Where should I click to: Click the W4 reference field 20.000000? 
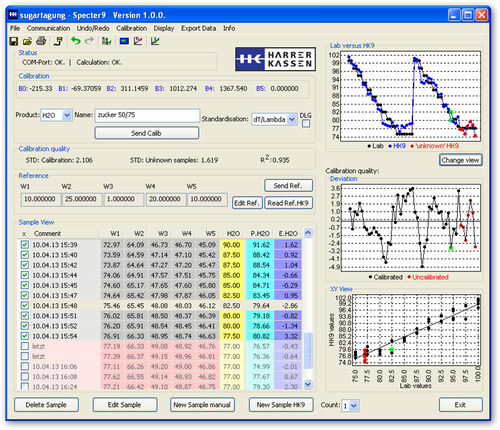click(x=166, y=199)
